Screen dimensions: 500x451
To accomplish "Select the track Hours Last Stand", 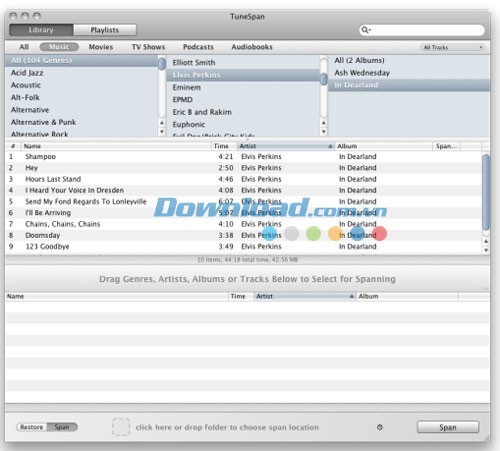I will point(243,179).
